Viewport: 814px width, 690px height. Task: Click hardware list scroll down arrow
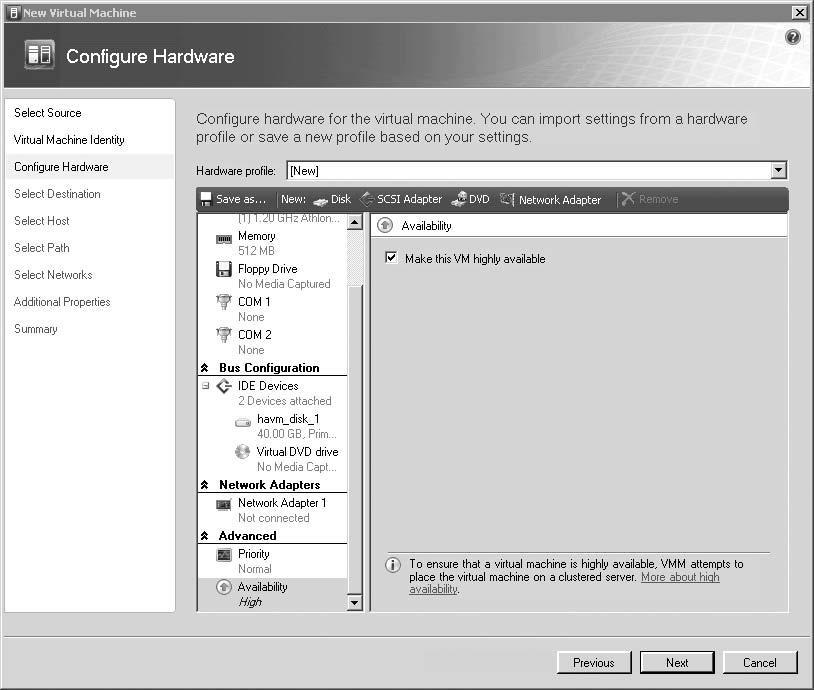pyautogui.click(x=355, y=602)
